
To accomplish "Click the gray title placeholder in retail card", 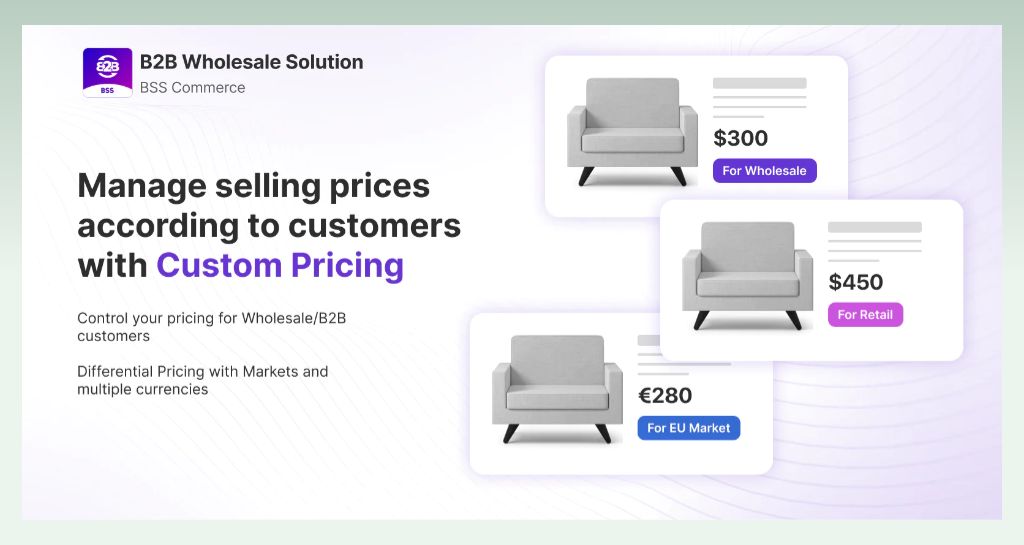I will tap(874, 227).
